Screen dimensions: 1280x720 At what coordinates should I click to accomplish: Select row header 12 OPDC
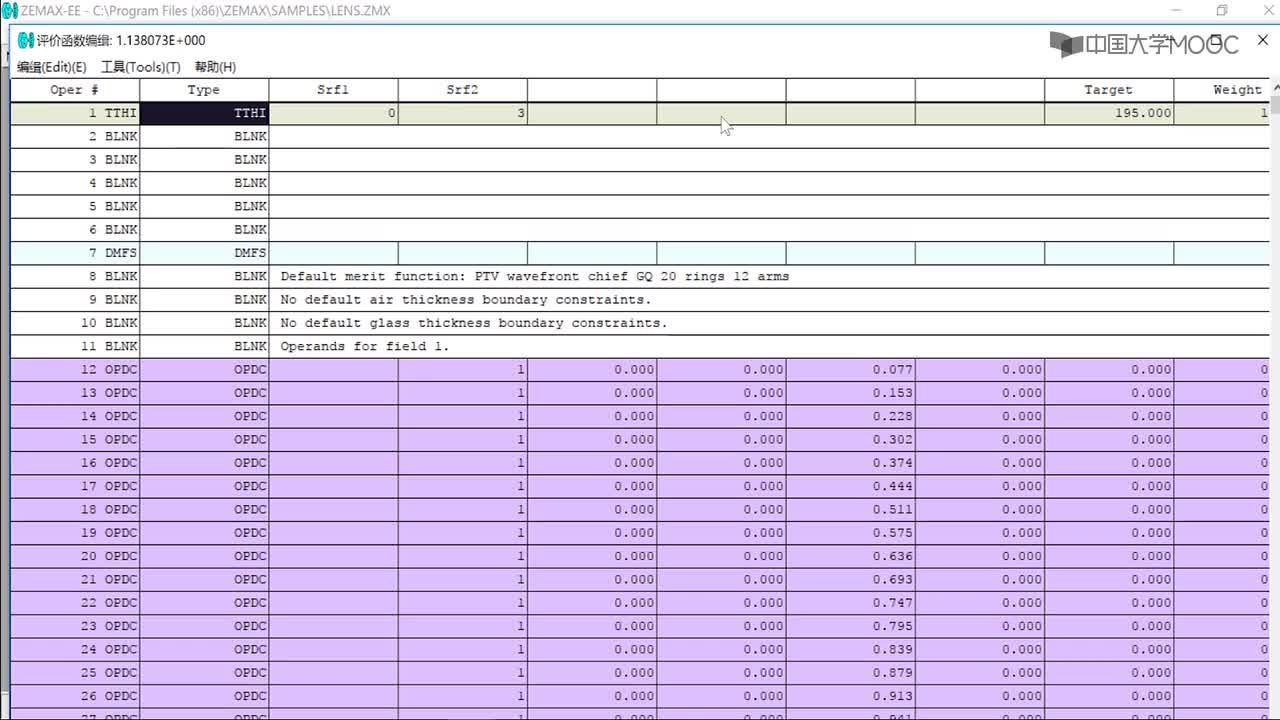click(x=75, y=369)
